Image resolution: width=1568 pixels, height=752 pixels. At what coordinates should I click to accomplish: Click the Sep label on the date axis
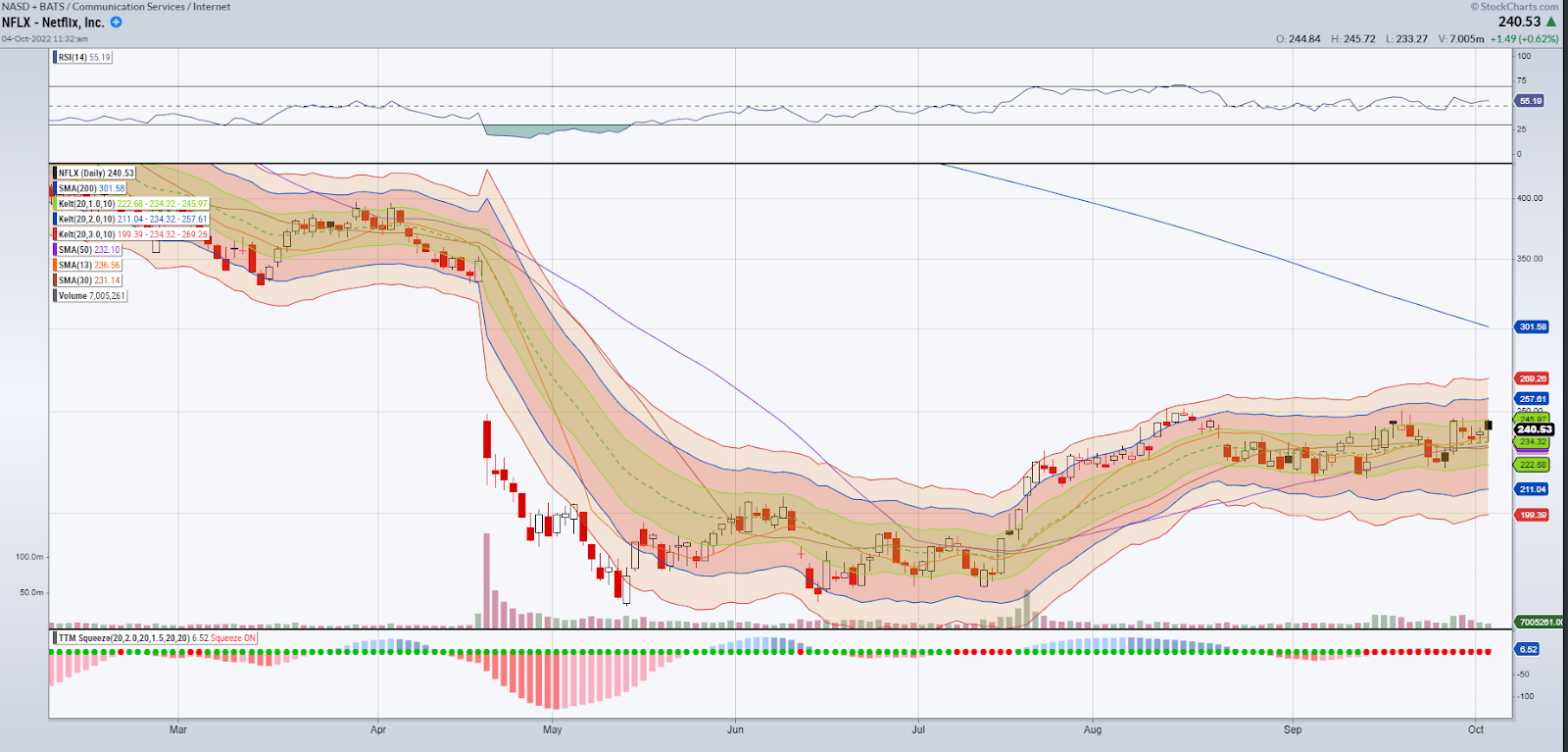1293,729
